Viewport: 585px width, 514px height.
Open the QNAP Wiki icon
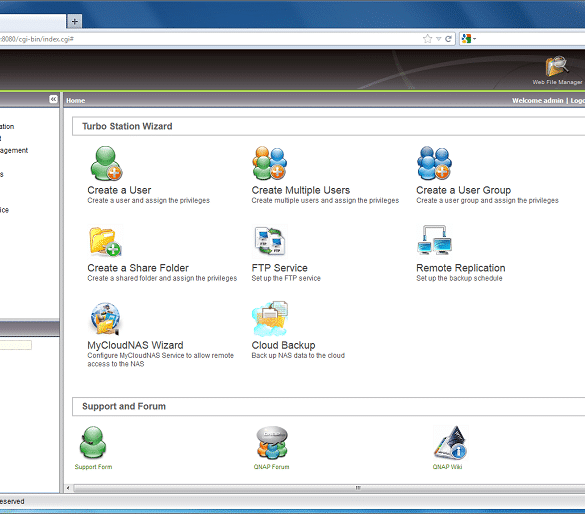pos(450,442)
